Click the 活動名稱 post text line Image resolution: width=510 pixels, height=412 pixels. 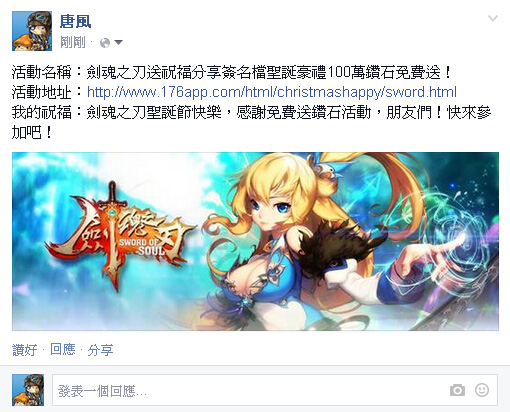(232, 72)
